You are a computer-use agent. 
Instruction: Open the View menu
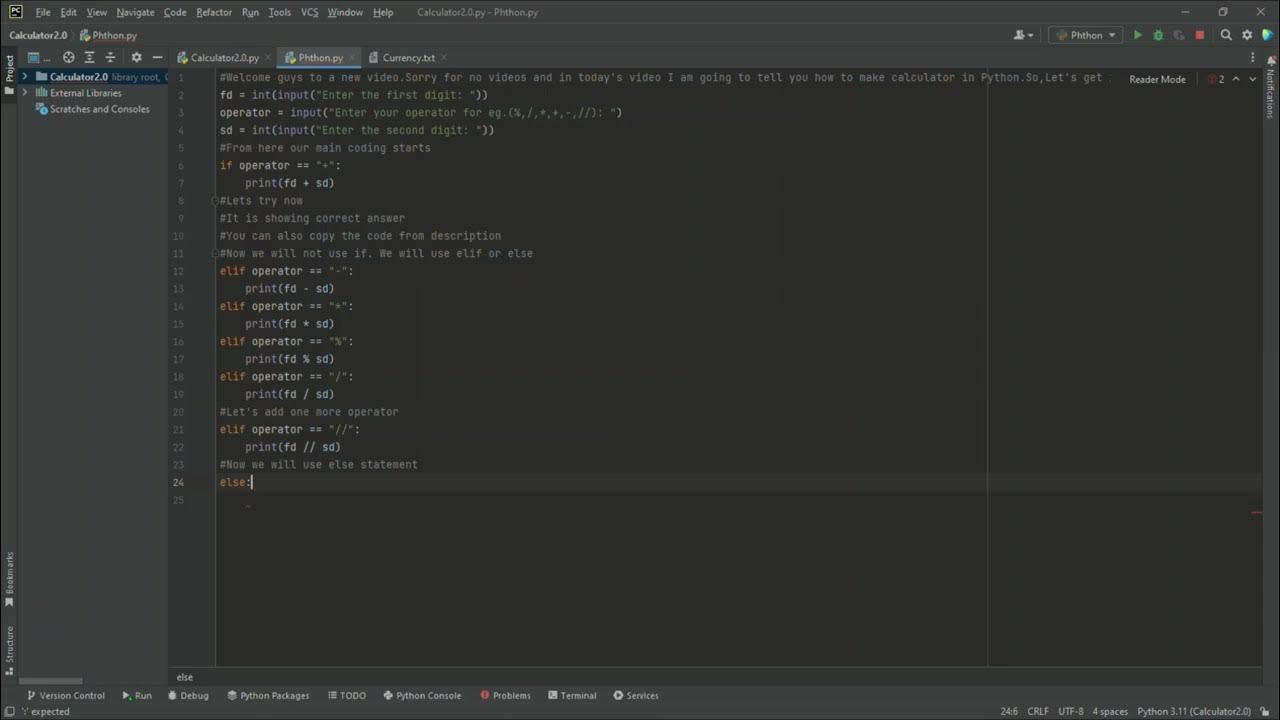(97, 12)
